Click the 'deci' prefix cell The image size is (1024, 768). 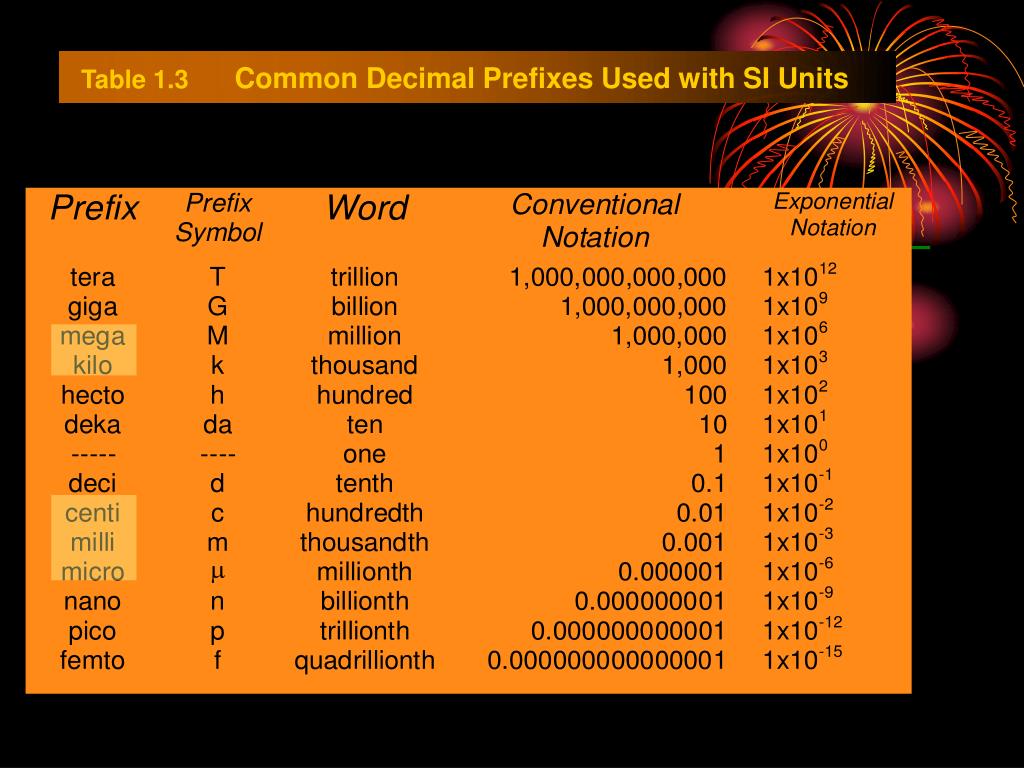coord(92,483)
